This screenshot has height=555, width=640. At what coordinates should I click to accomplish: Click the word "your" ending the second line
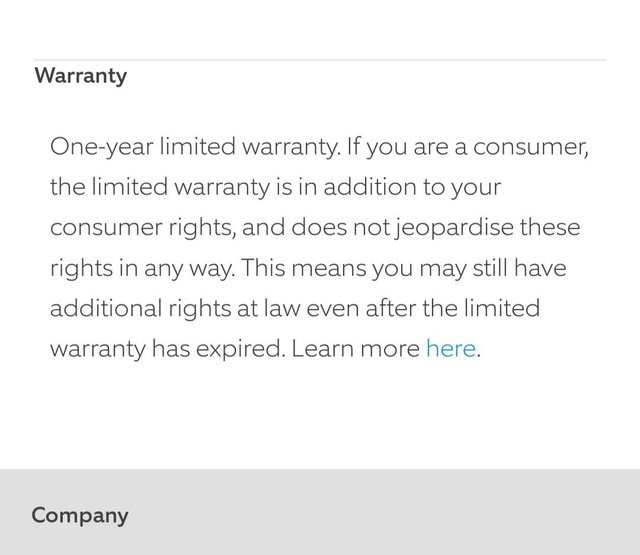click(x=476, y=188)
